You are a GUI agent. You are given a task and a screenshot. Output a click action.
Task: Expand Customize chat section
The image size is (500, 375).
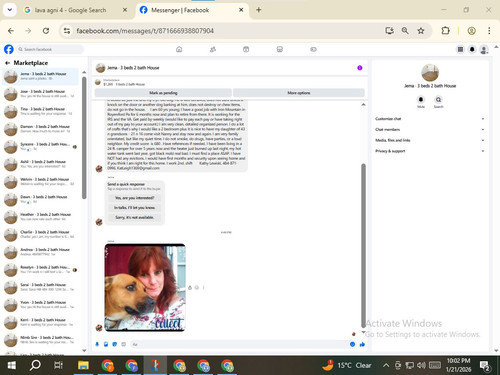point(430,119)
